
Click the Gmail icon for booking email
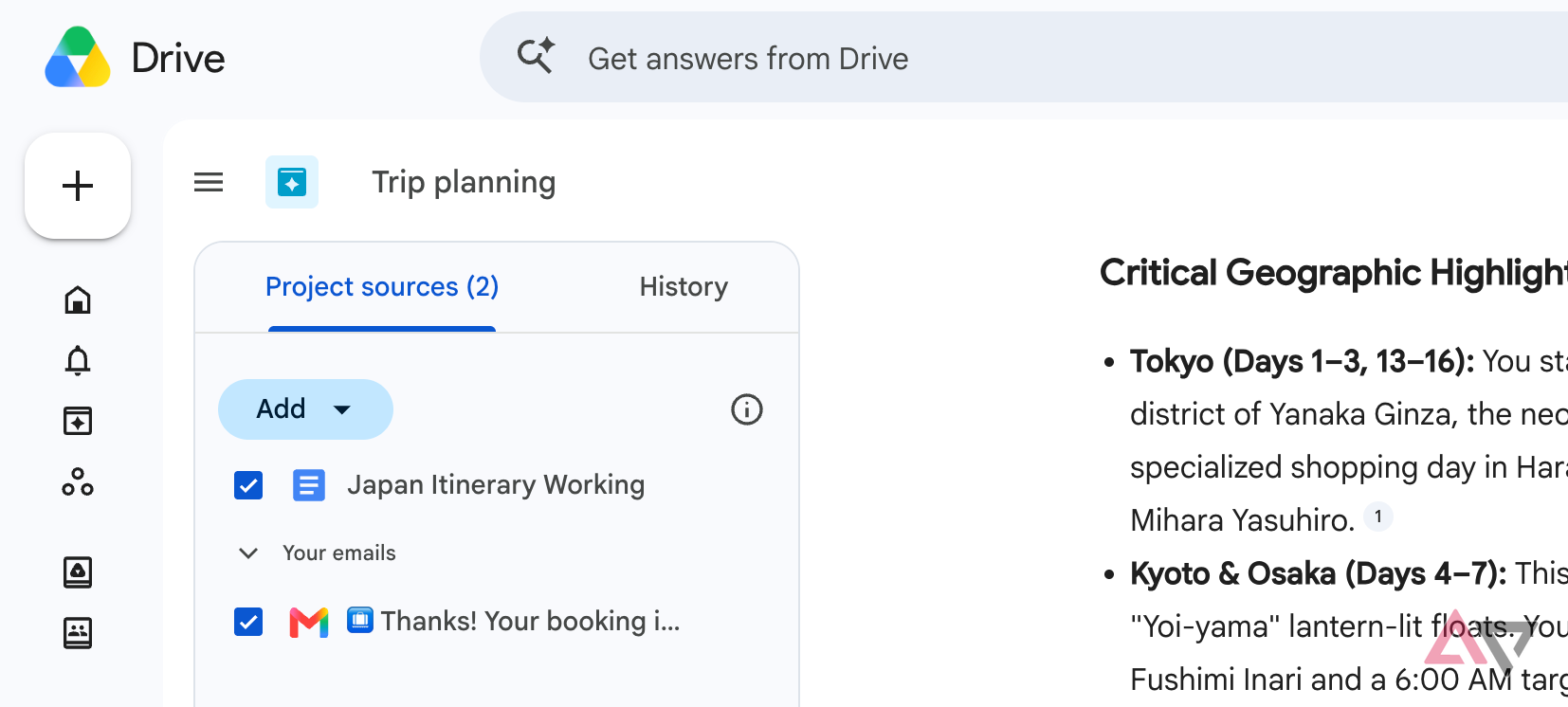click(309, 622)
